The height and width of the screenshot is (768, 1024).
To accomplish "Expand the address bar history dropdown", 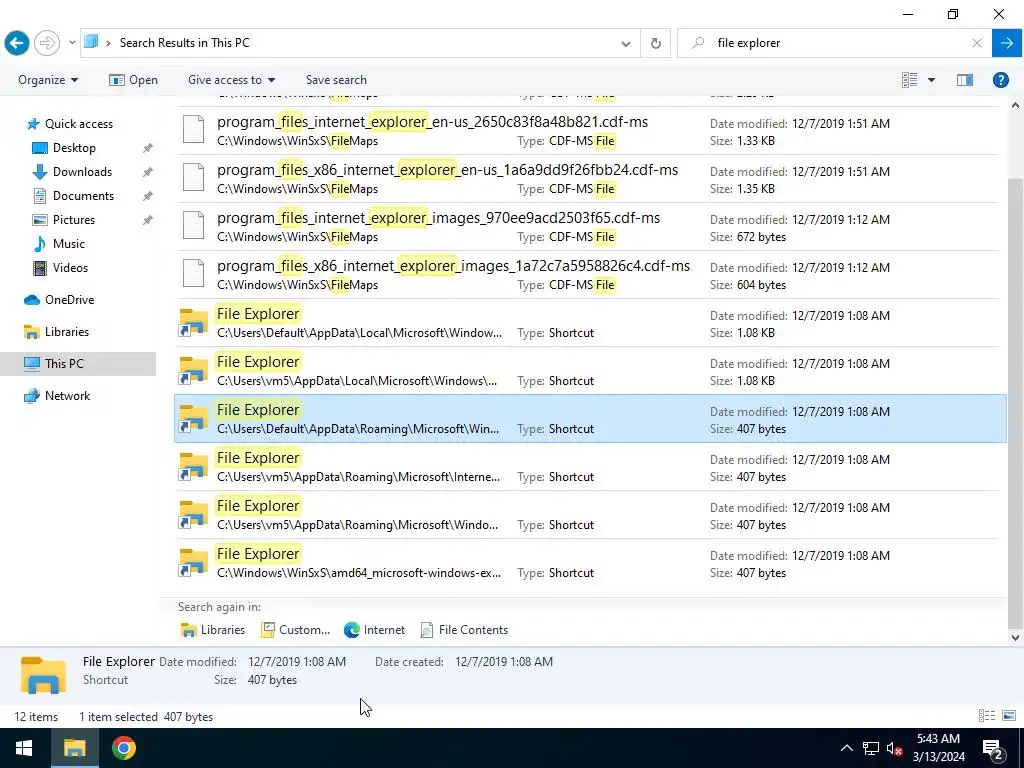I will tap(626, 44).
